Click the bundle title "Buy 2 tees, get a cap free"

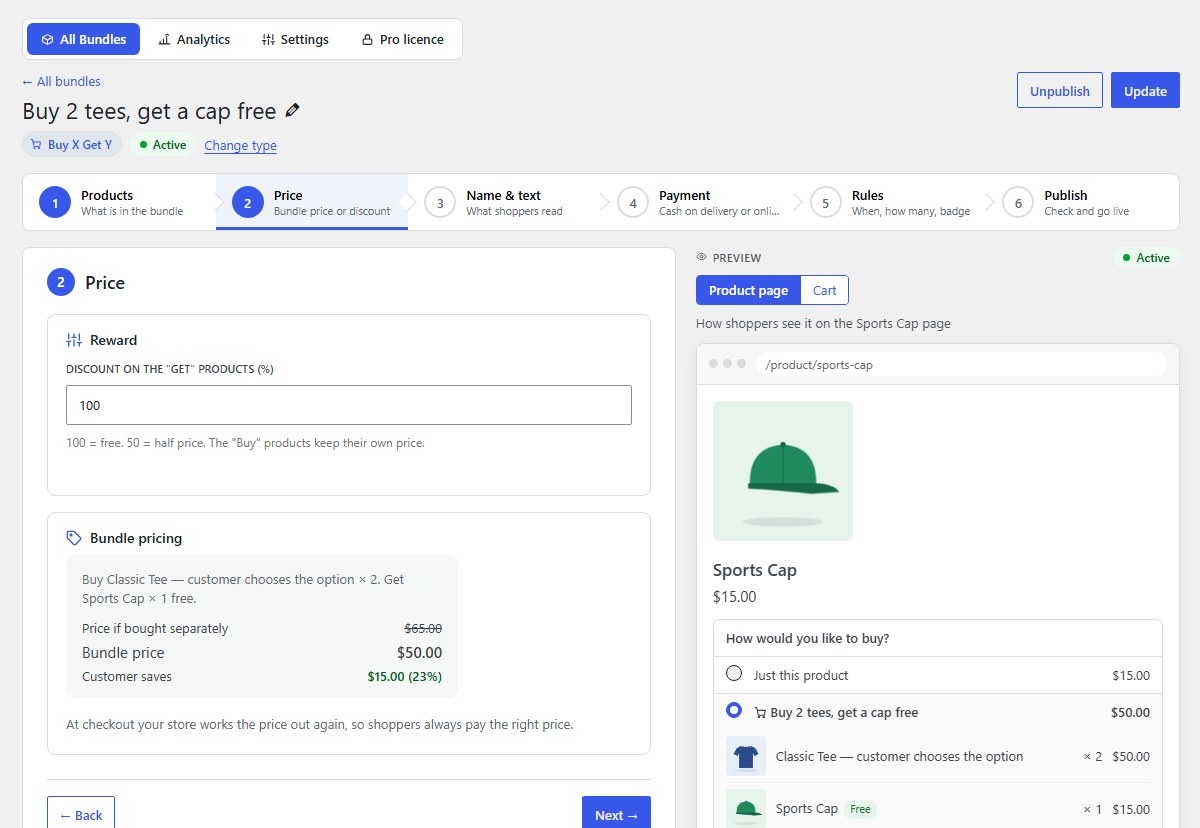149,110
